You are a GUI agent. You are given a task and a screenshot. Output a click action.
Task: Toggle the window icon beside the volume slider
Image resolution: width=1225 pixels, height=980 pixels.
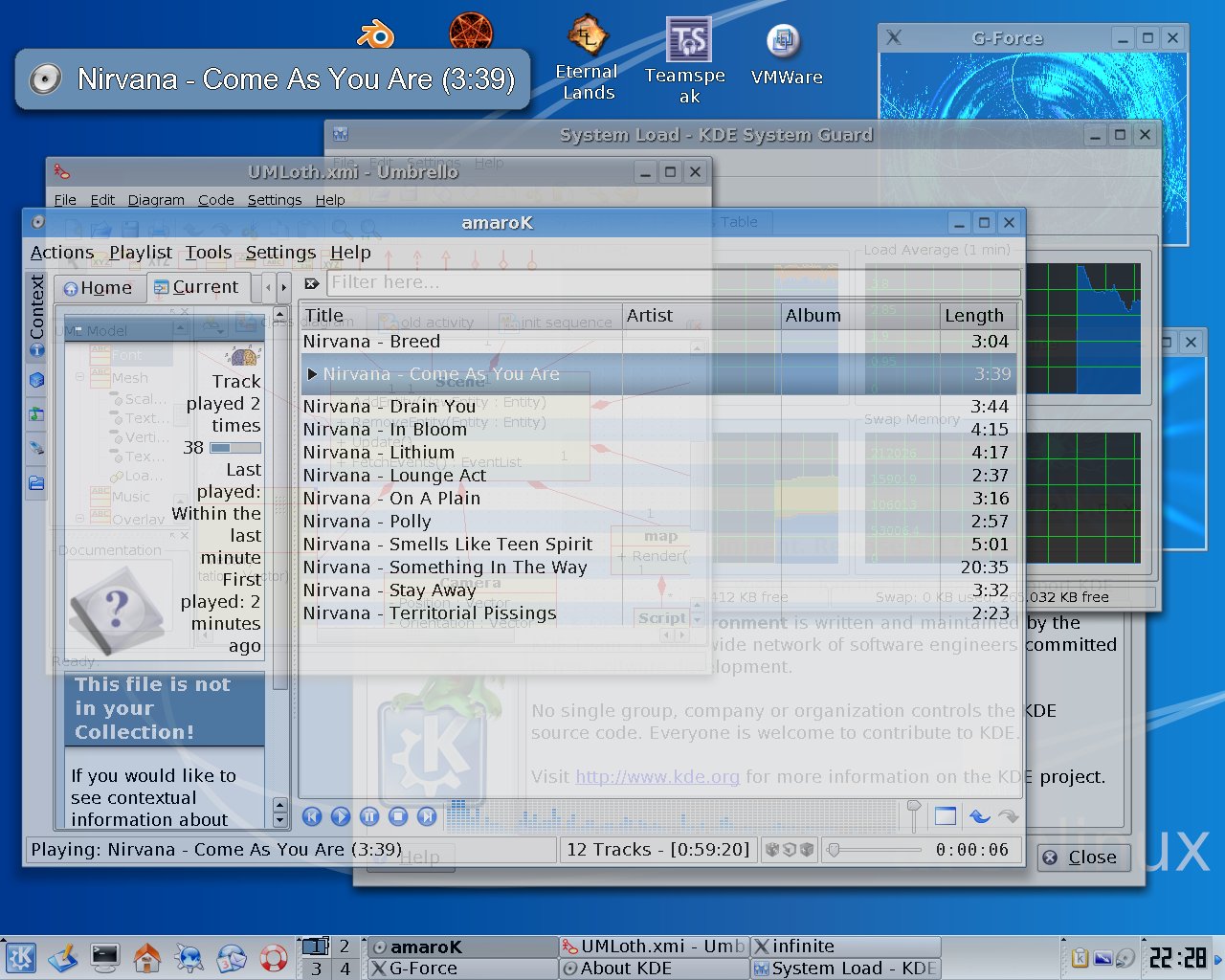pos(946,816)
